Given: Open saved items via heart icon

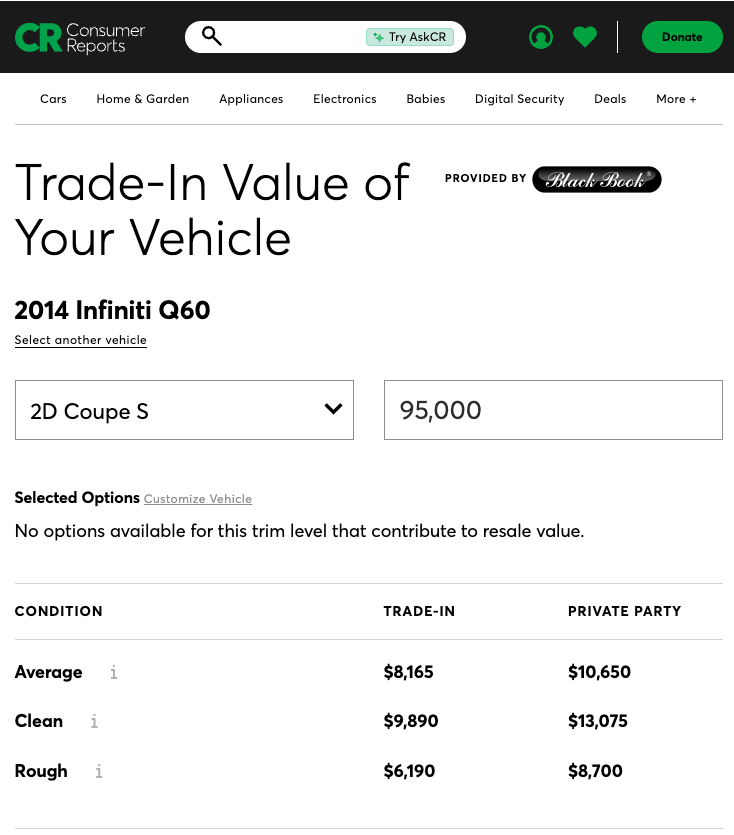Looking at the screenshot, I should 584,36.
